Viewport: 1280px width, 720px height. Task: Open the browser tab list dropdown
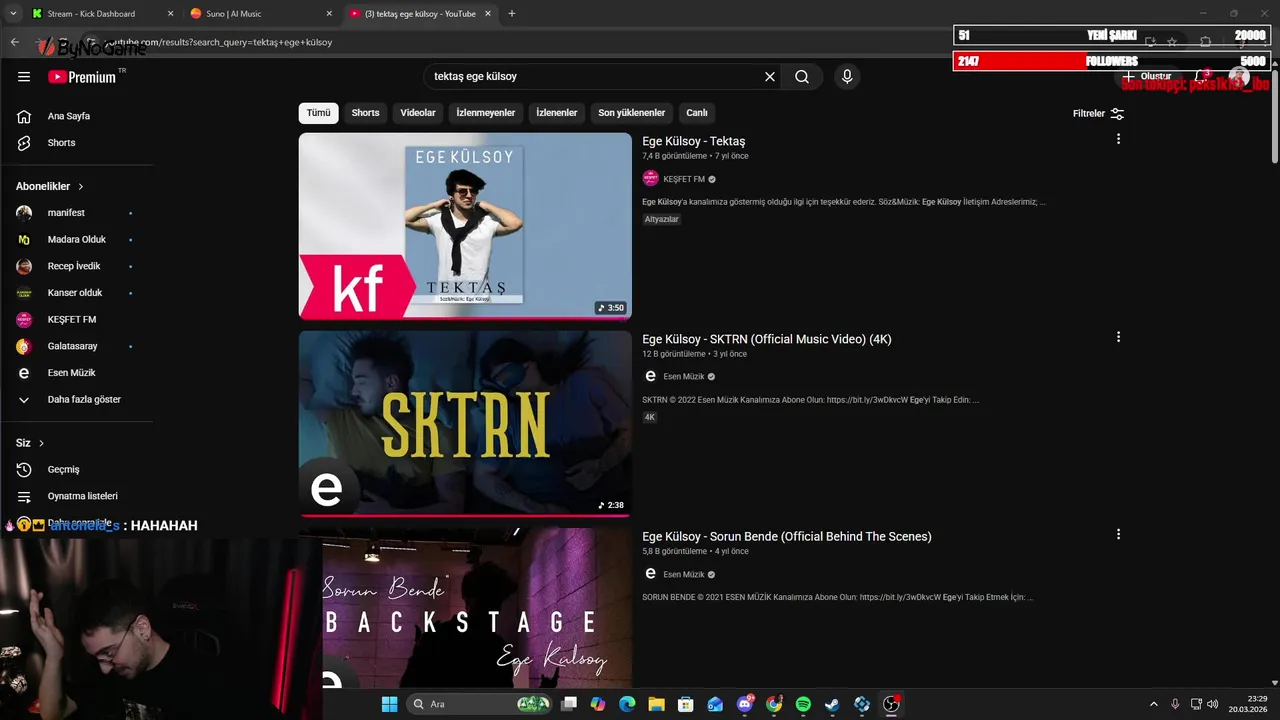point(13,14)
